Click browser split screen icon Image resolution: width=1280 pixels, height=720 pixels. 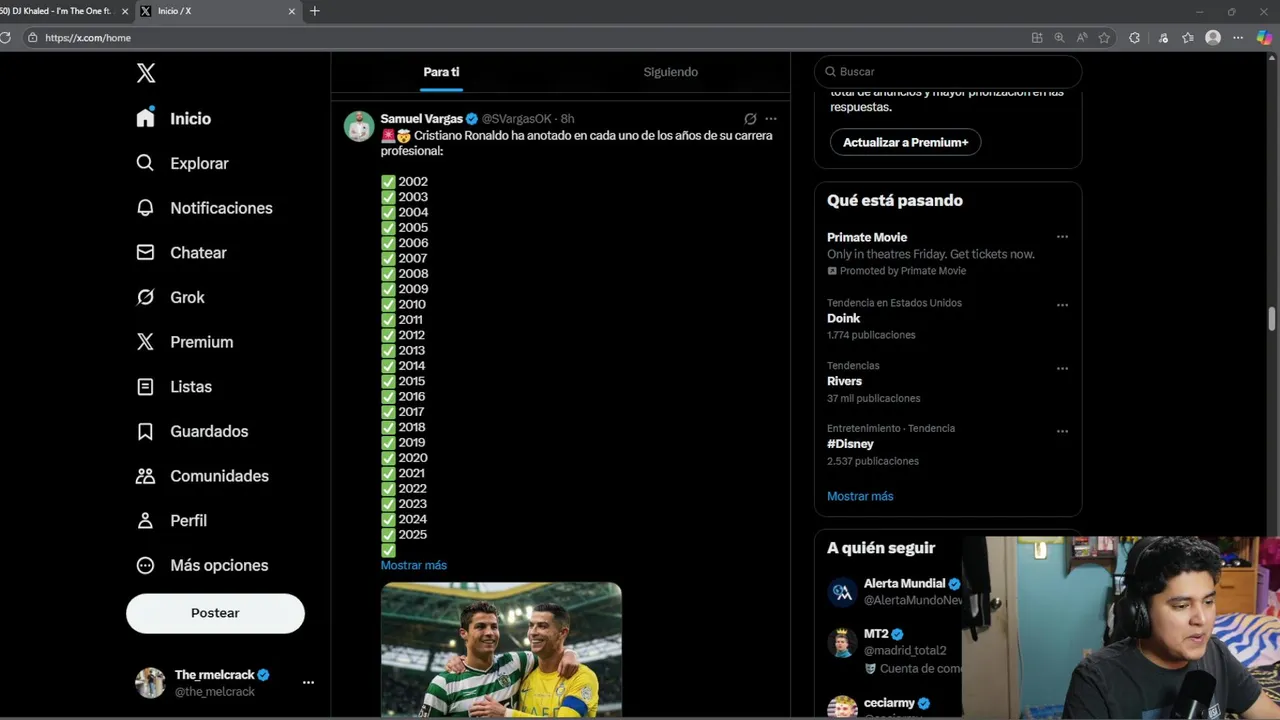[1037, 38]
